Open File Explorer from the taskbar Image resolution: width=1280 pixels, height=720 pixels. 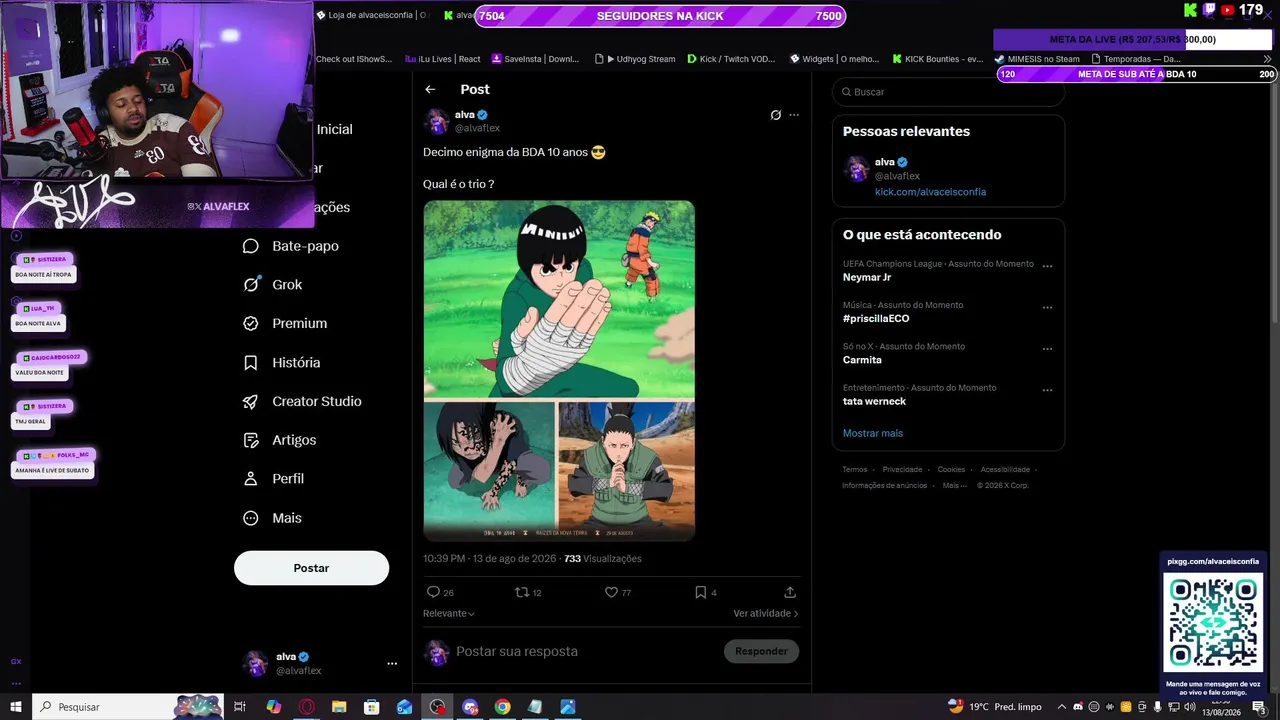(339, 707)
